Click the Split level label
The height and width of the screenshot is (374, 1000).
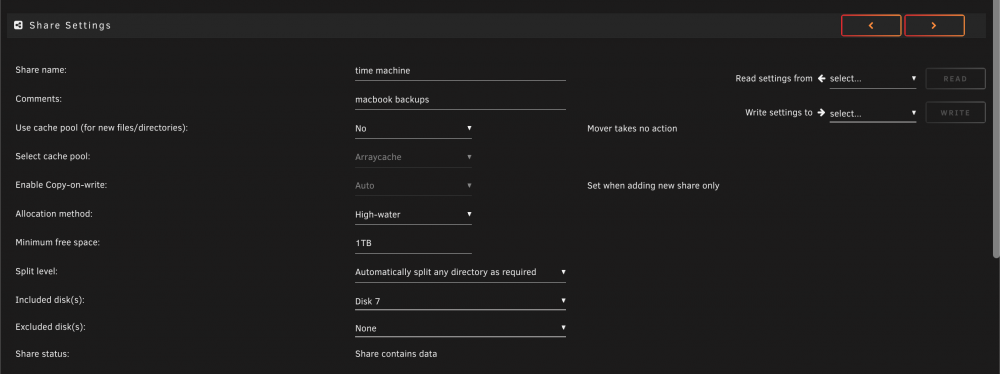[x=36, y=271]
